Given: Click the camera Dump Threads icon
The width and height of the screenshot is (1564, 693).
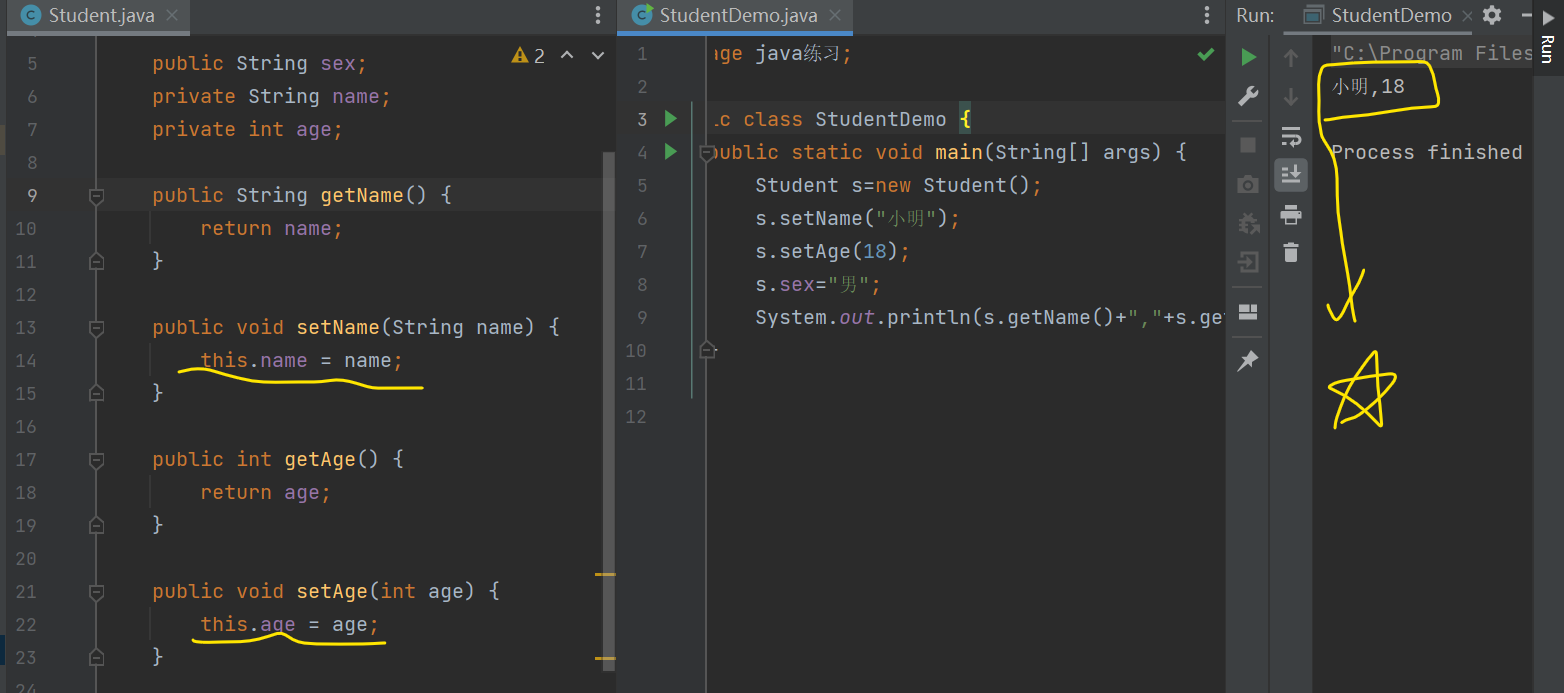Looking at the screenshot, I should [x=1248, y=185].
